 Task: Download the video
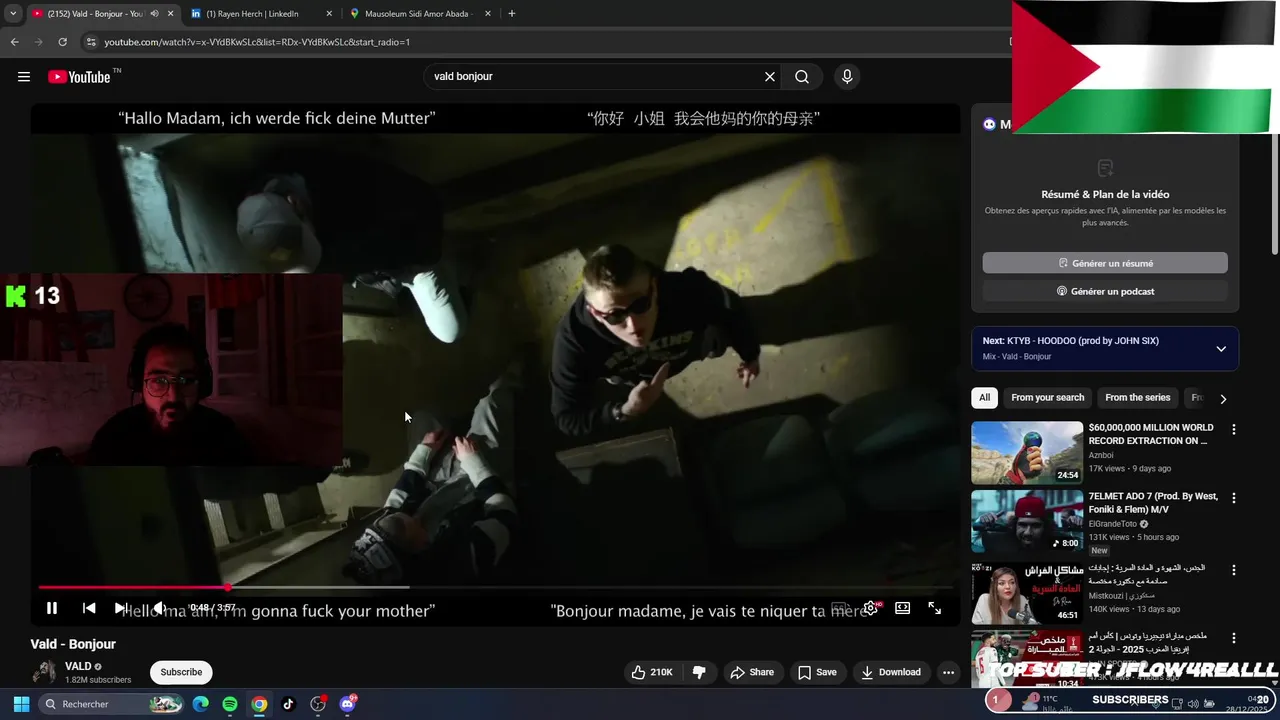pos(891,672)
